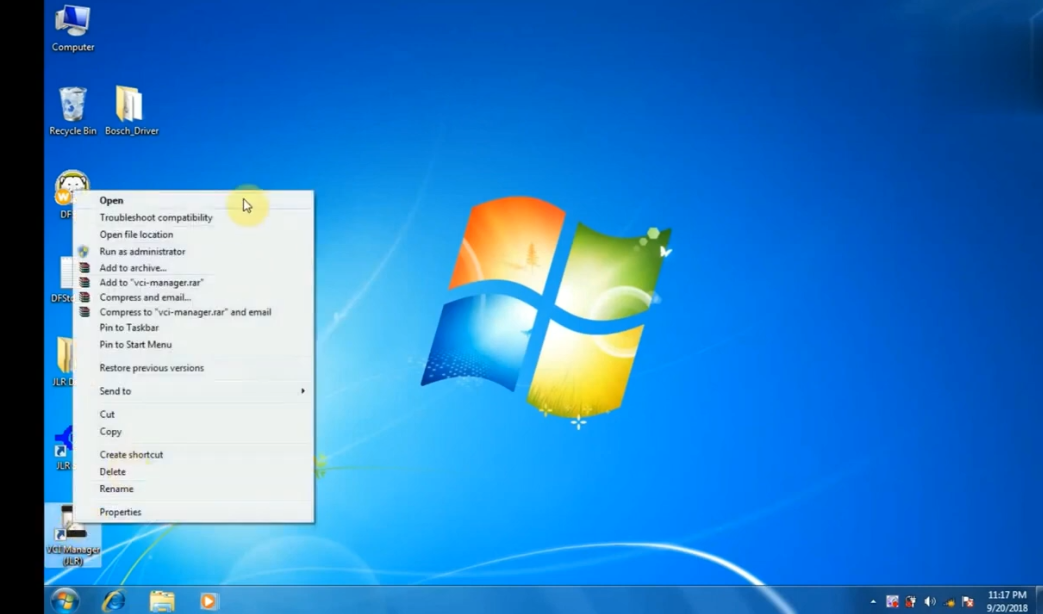Click the WinRAR icon beside Compress and email
Viewport: 1043px width, 614px height.
point(84,297)
